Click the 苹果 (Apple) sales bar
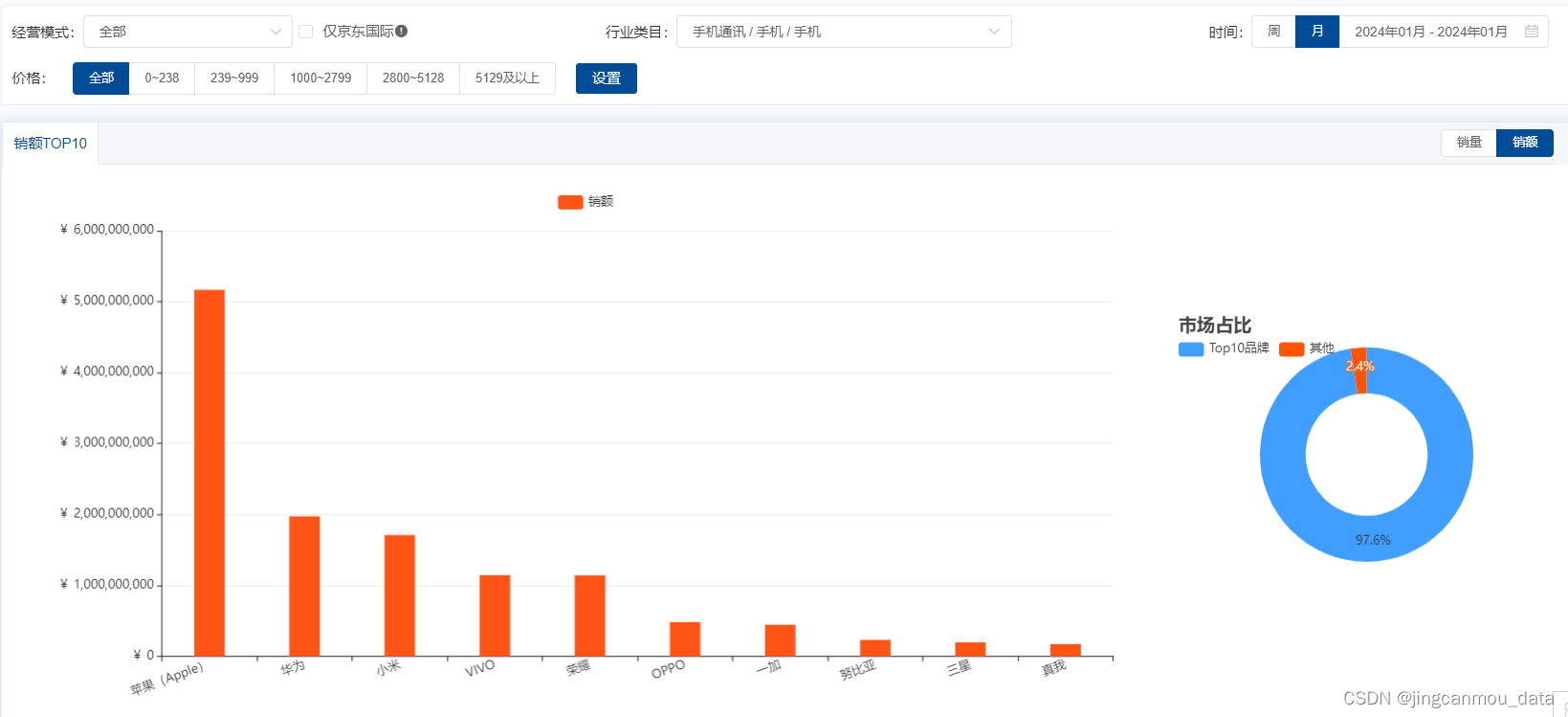Viewport: 1568px width, 717px height. coord(210,473)
